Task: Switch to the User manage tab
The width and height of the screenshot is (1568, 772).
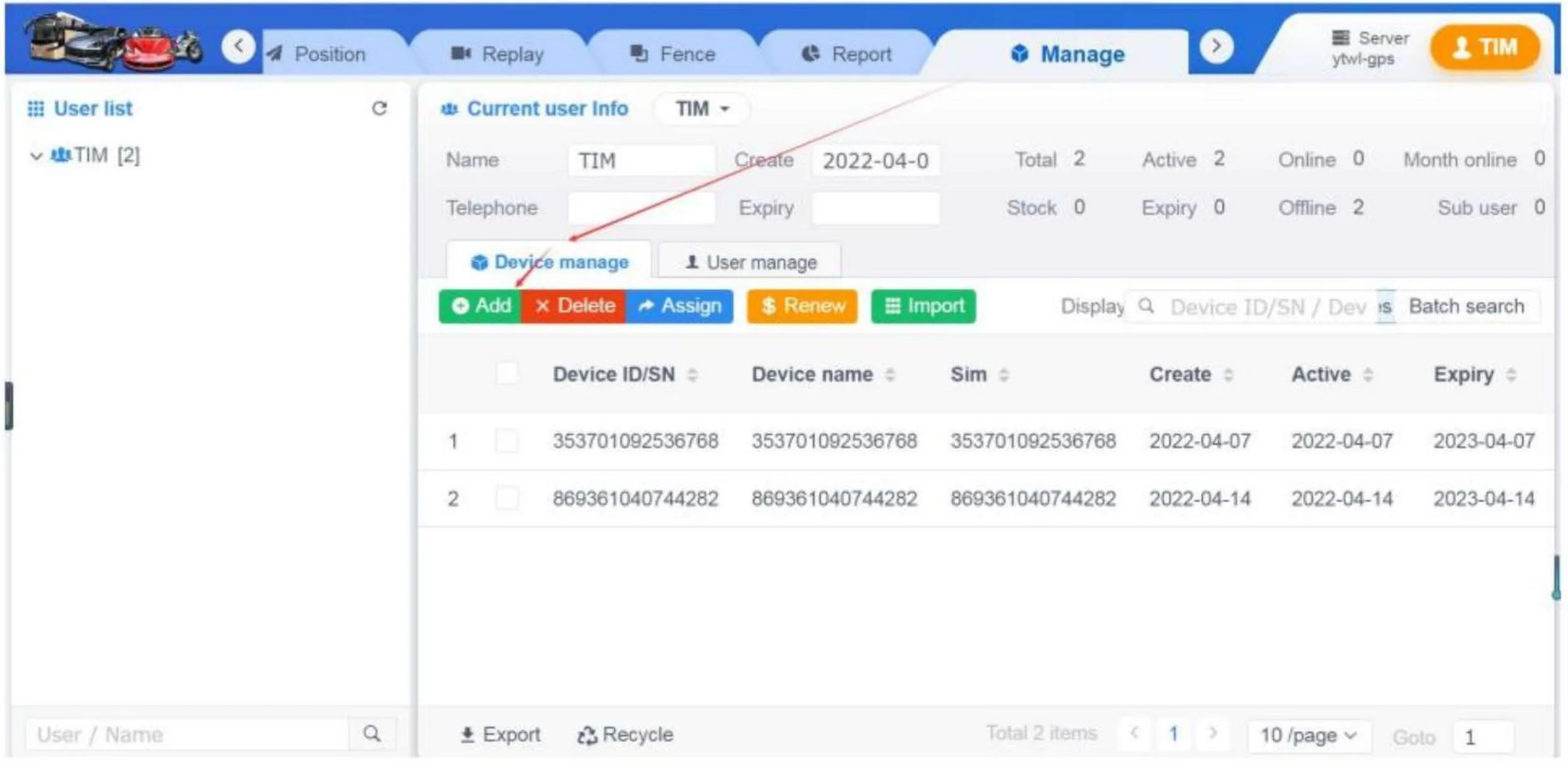Action: pos(750,262)
